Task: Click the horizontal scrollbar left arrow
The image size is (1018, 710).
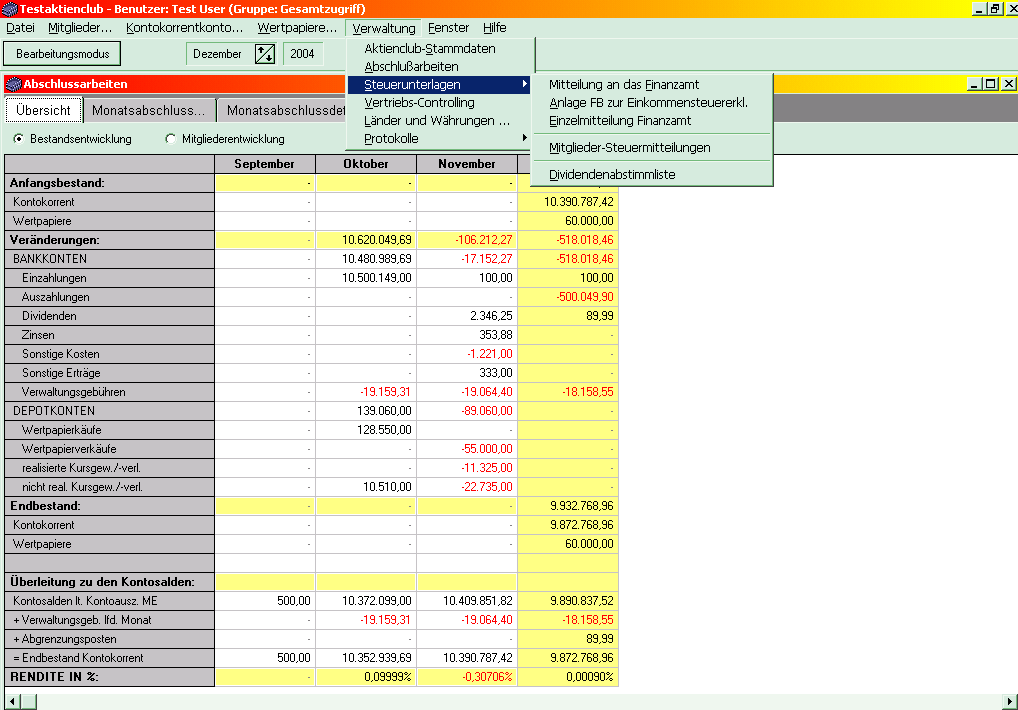Action: [12, 702]
